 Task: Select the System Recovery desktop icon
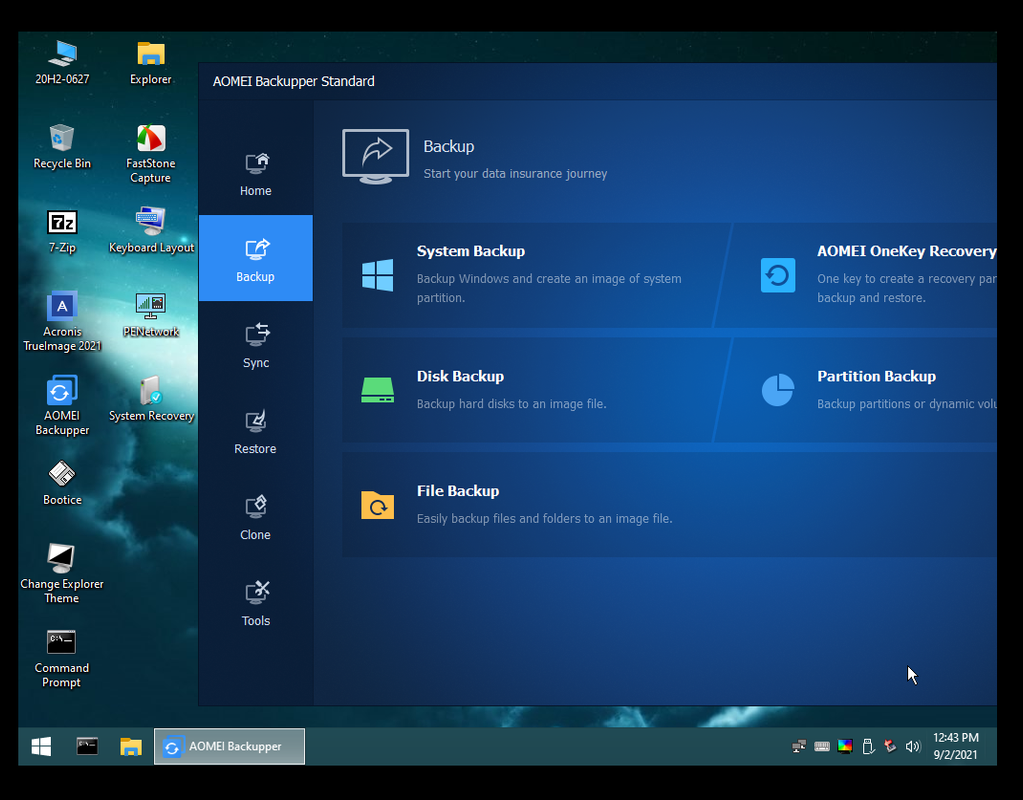pyautogui.click(x=151, y=399)
